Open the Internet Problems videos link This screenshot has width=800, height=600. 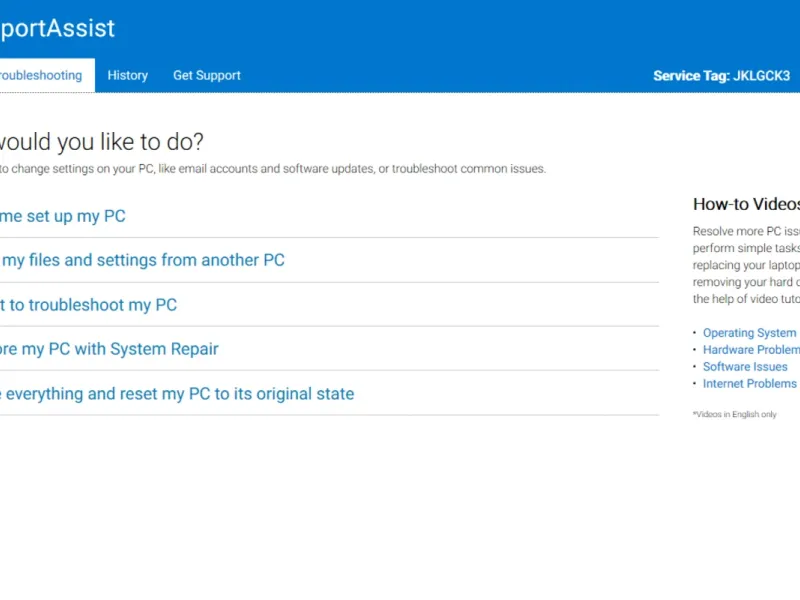(749, 383)
